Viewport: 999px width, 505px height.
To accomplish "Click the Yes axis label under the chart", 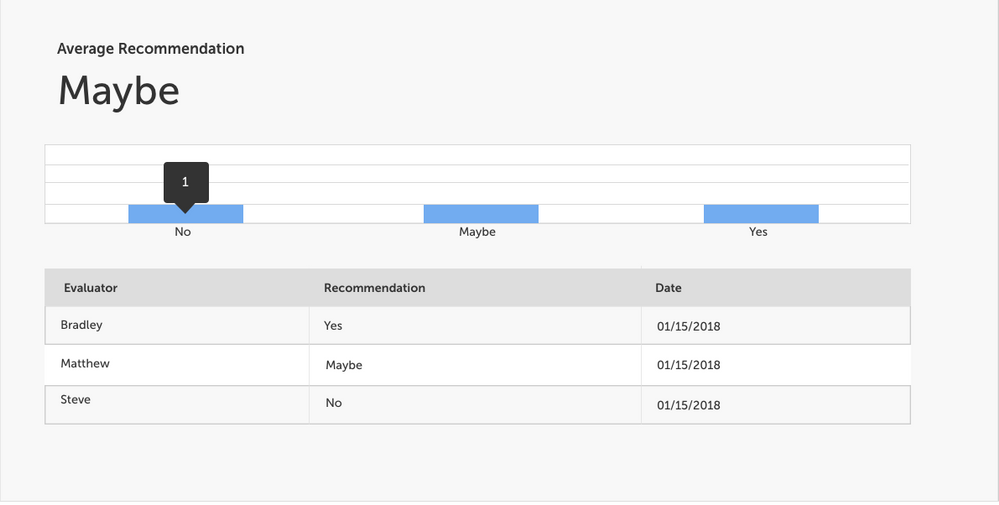I will (x=758, y=232).
